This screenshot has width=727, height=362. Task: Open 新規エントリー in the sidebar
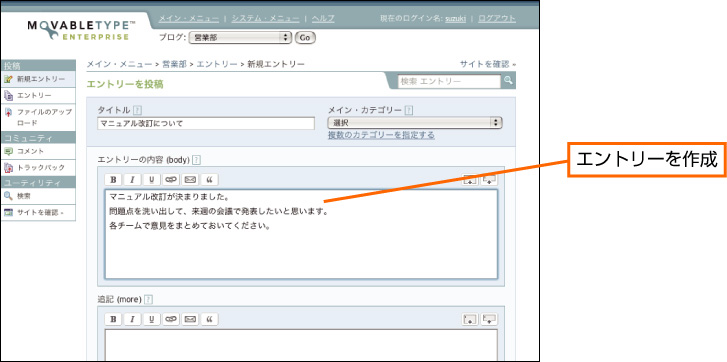point(38,79)
